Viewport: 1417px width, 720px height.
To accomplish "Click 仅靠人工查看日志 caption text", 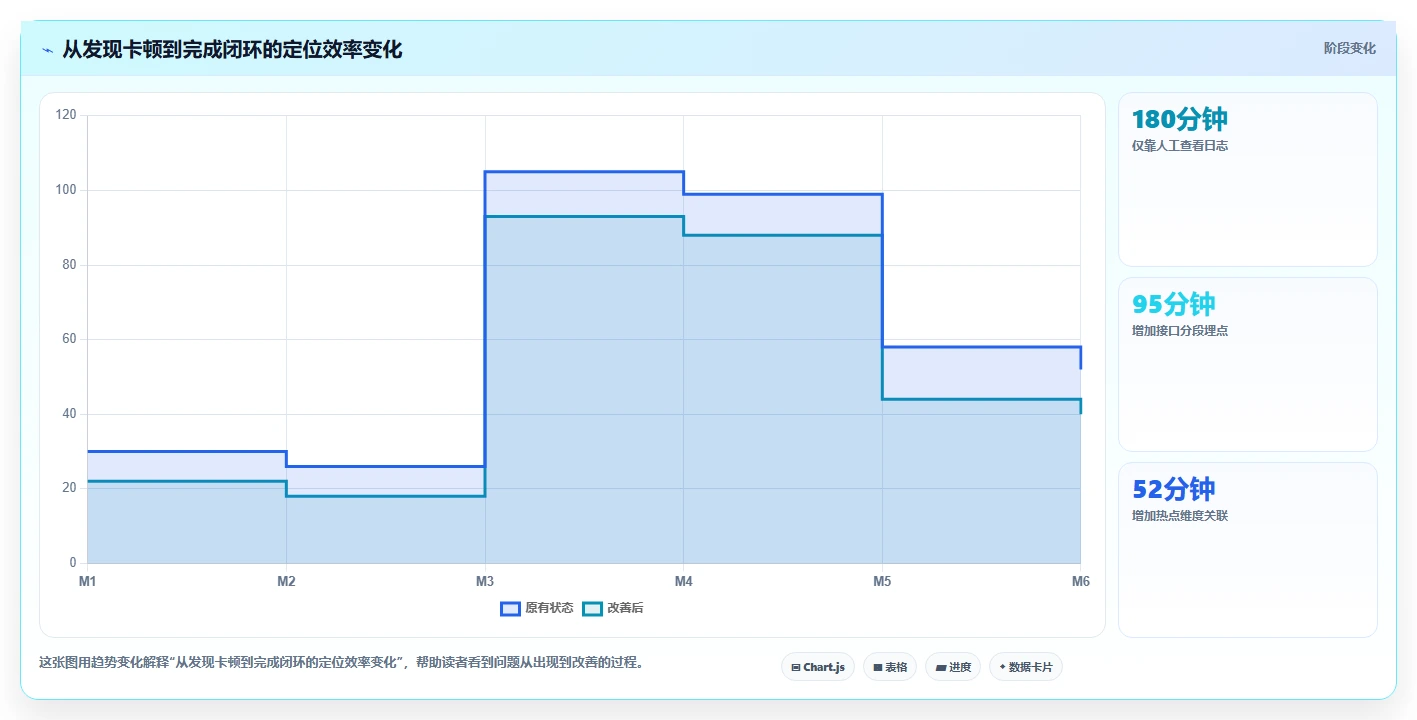I will 1179,146.
